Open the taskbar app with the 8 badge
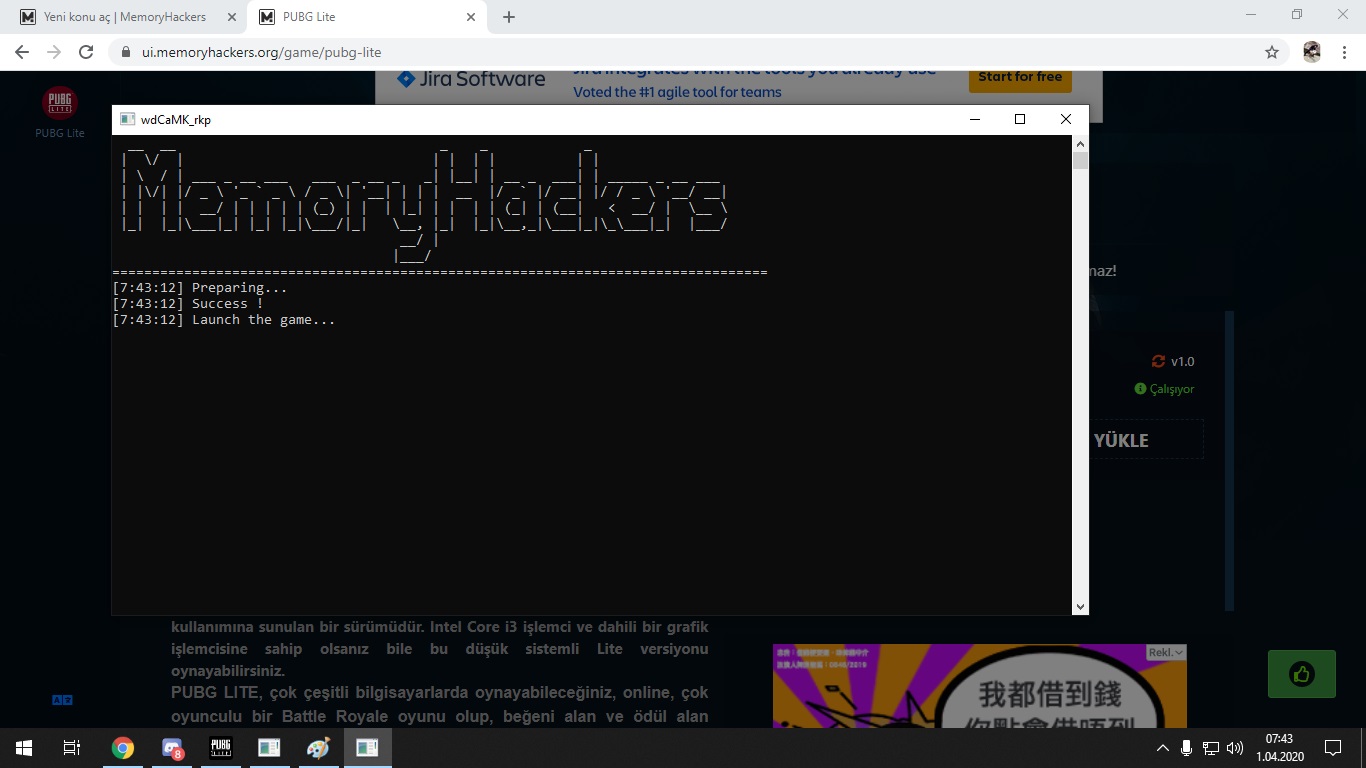The height and width of the screenshot is (768, 1366). click(x=172, y=748)
